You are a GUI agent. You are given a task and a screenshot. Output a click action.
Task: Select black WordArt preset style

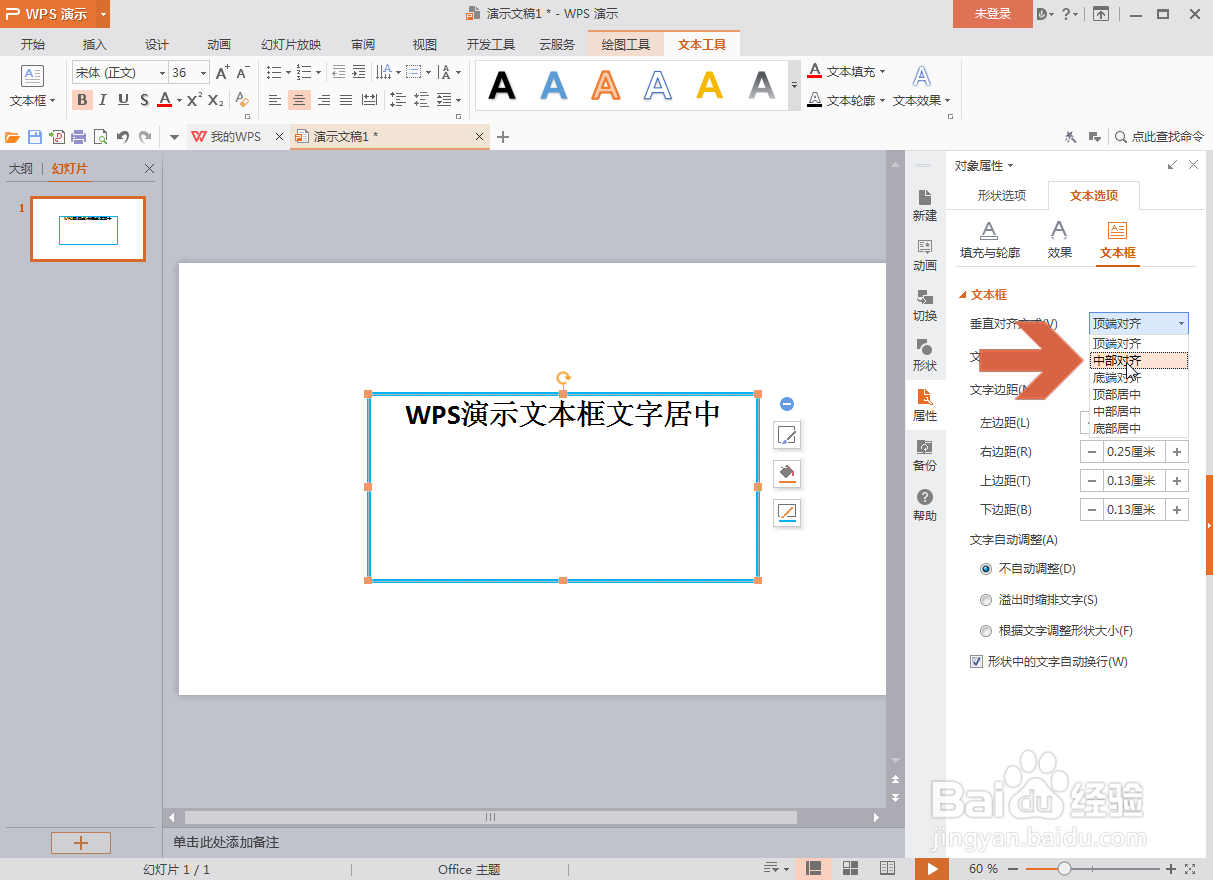[502, 86]
